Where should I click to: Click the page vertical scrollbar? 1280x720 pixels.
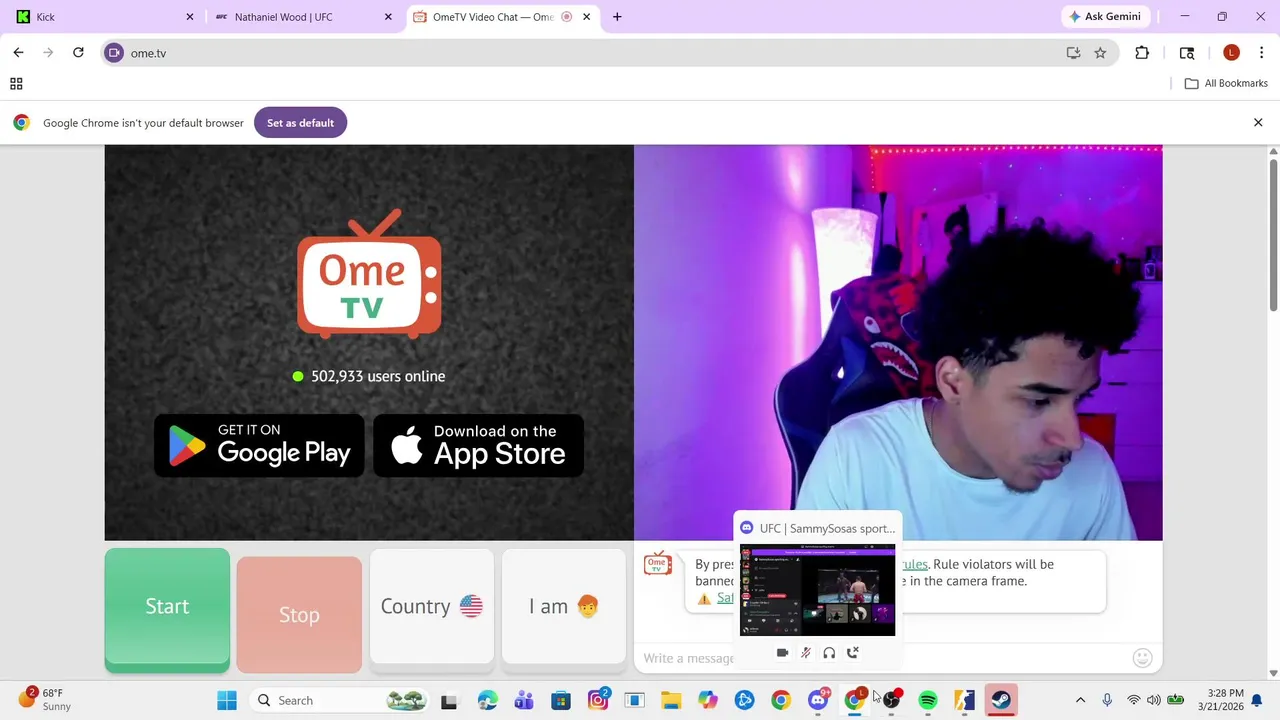point(1273,235)
